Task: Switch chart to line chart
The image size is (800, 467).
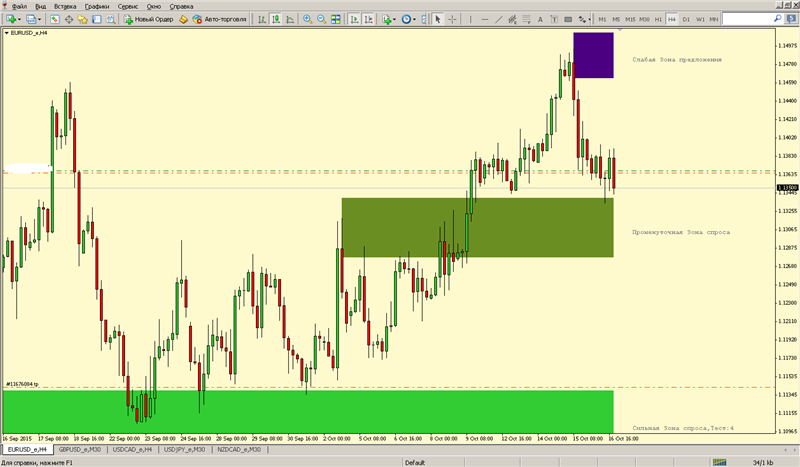Action: [x=290, y=19]
